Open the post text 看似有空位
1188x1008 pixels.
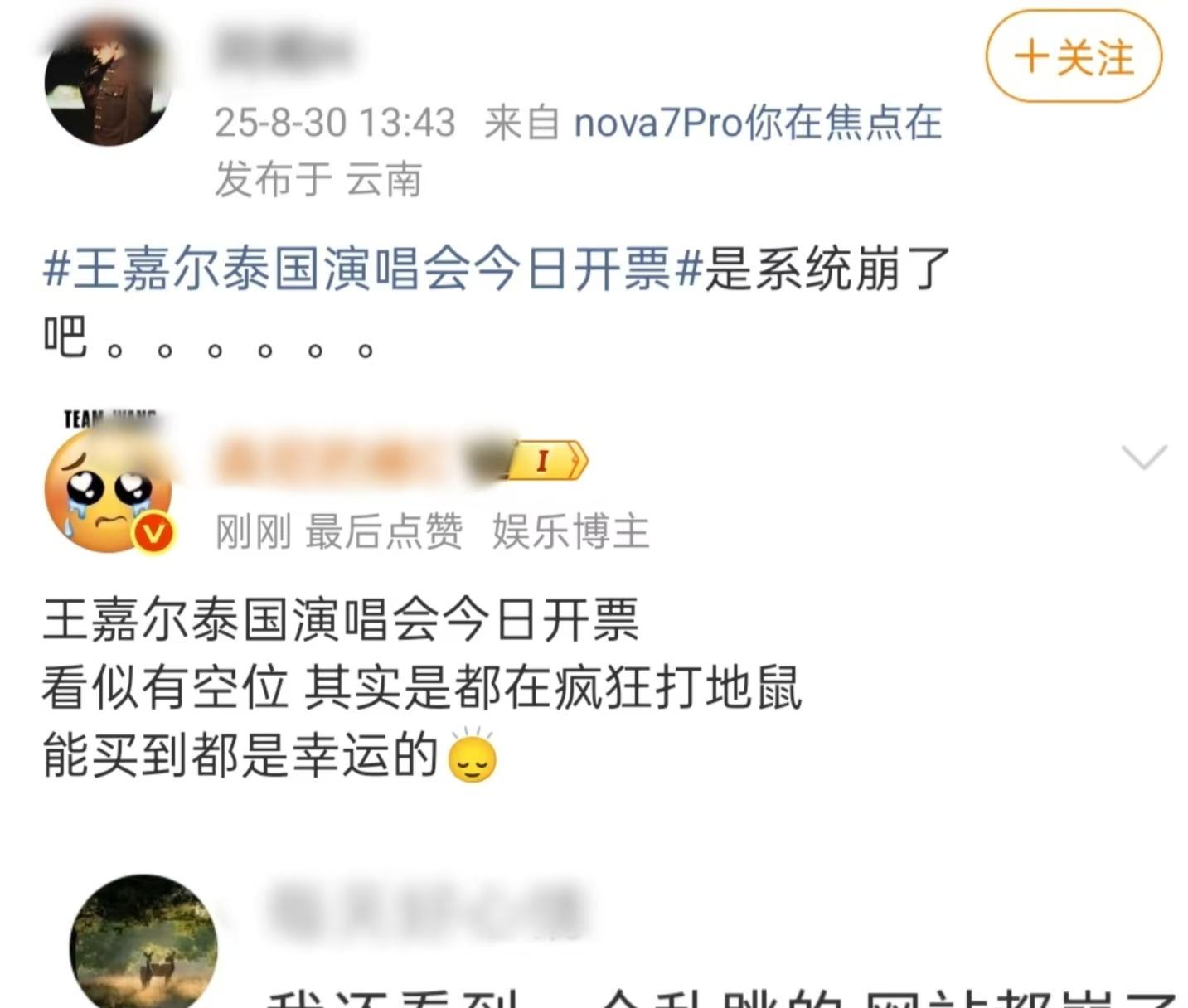pos(166,686)
